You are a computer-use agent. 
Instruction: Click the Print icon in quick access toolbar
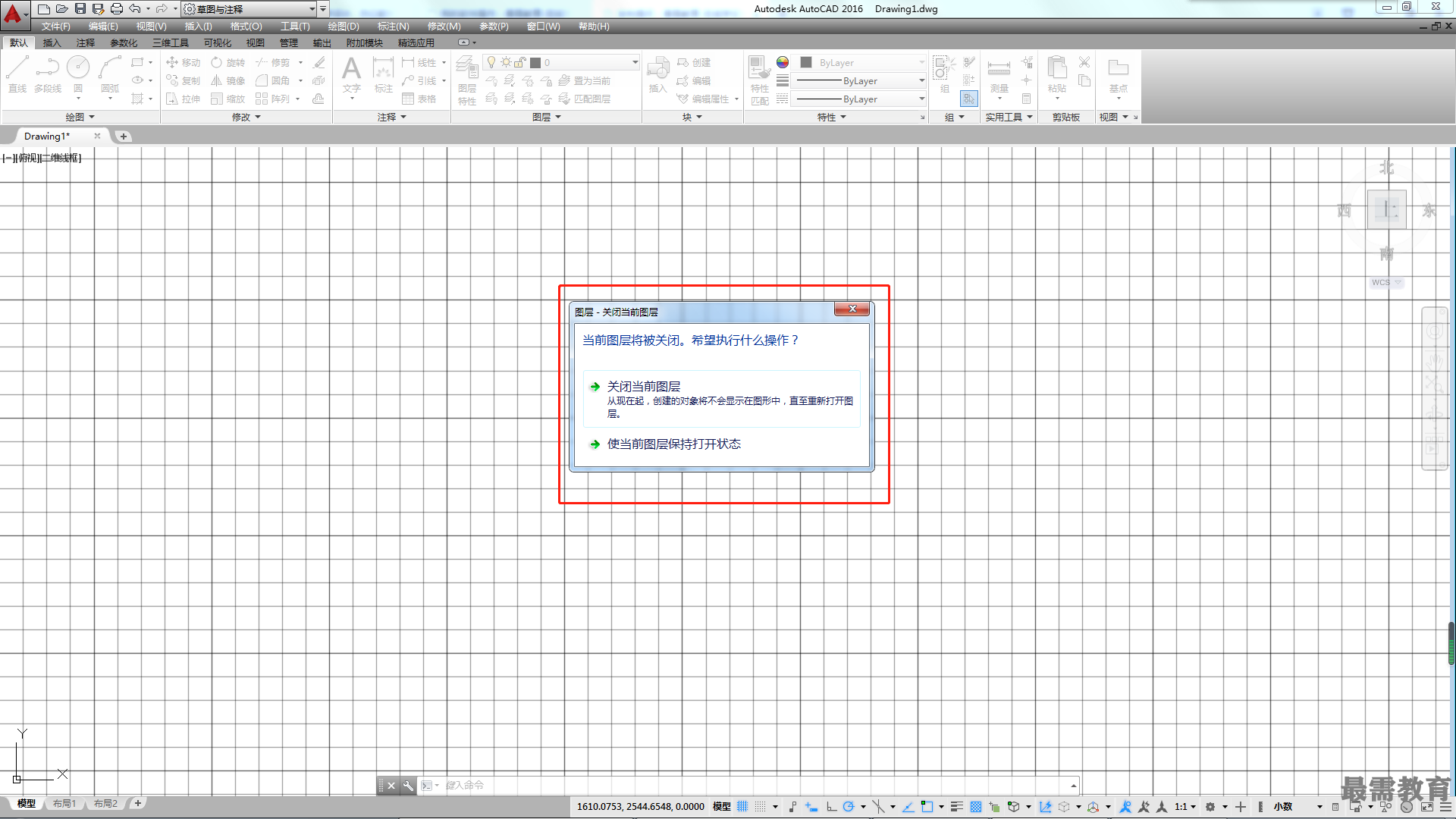tap(117, 8)
